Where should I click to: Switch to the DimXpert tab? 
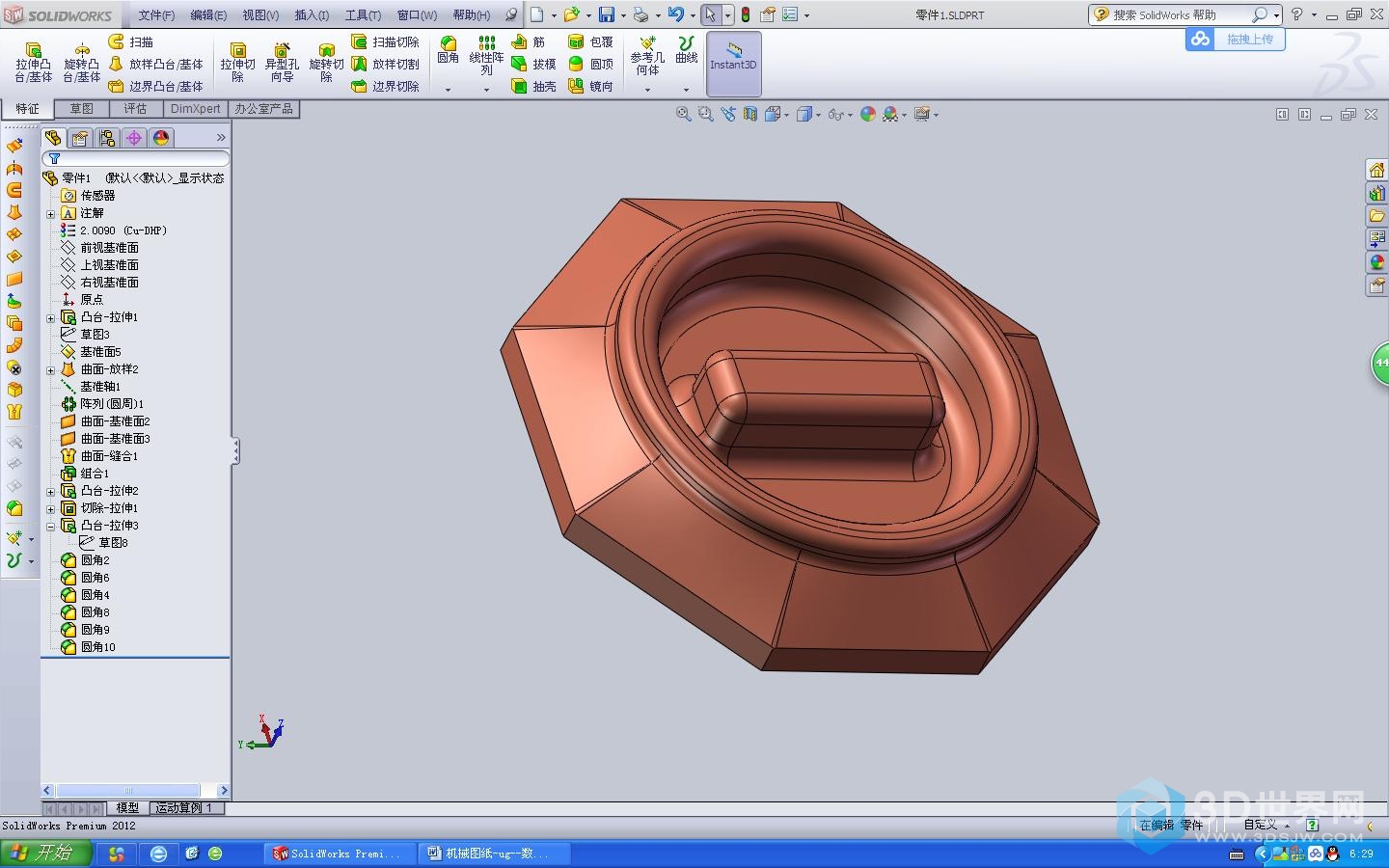pyautogui.click(x=196, y=109)
